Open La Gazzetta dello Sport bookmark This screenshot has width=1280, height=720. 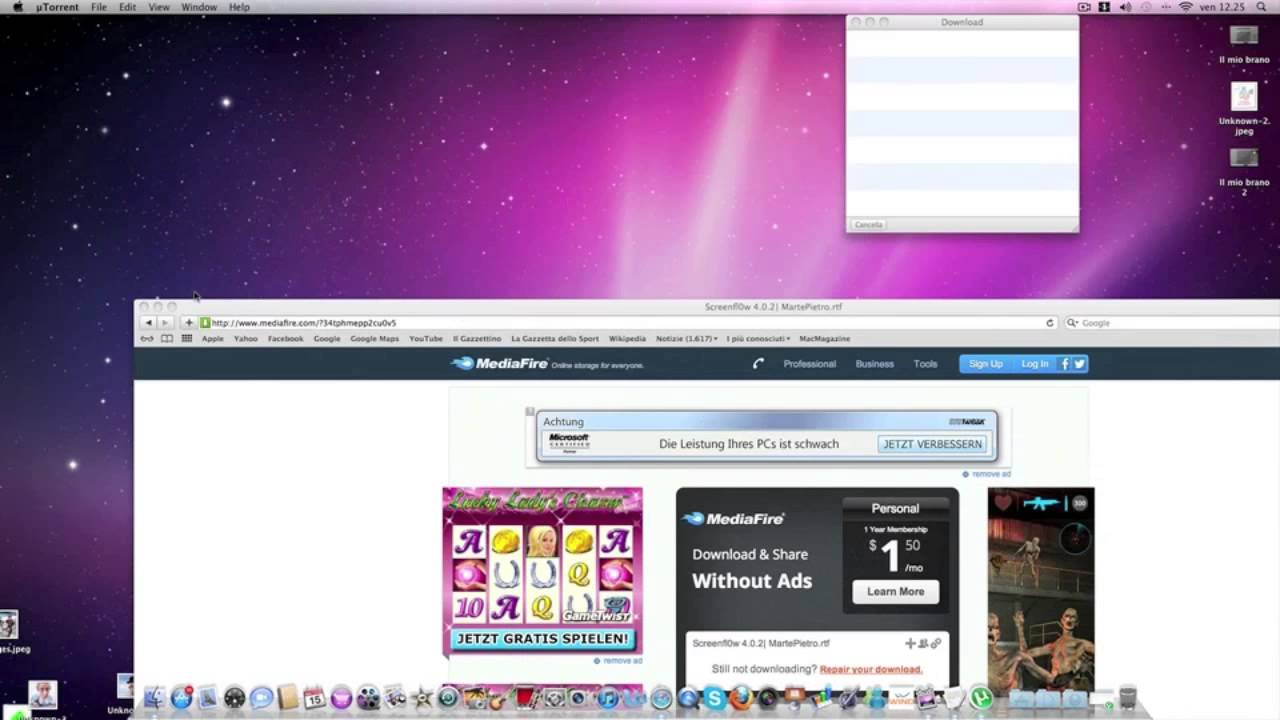pos(555,339)
